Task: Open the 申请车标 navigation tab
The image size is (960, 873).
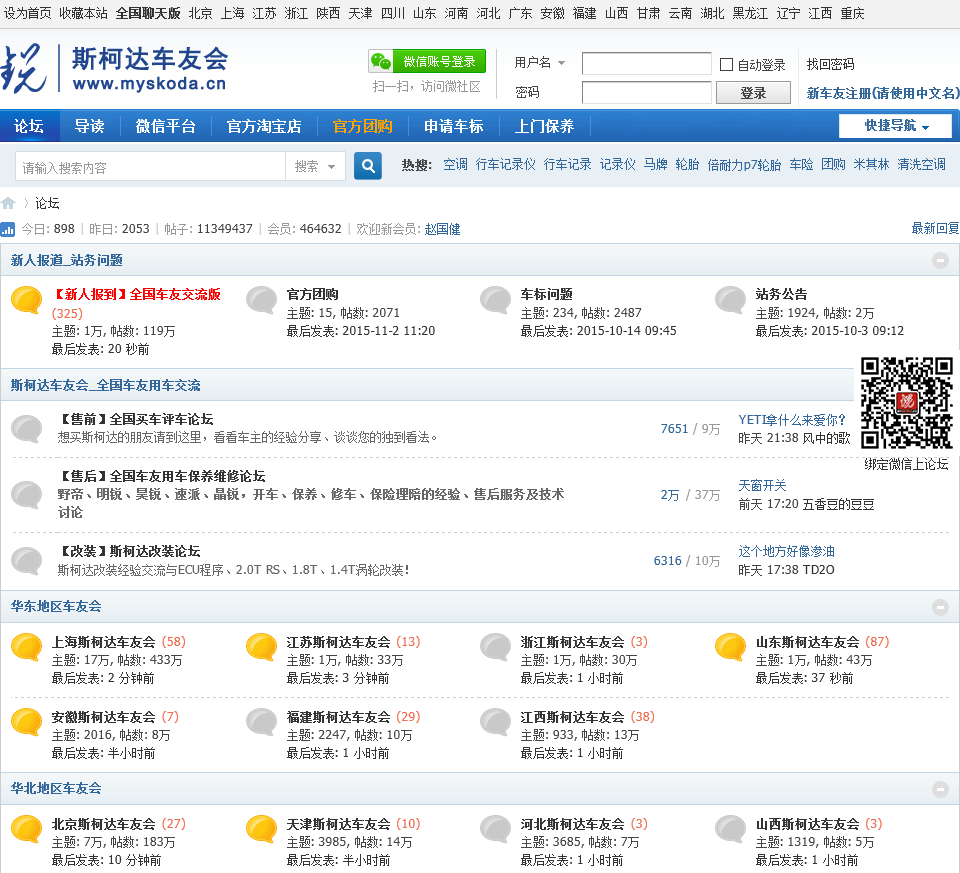Action: tap(454, 126)
